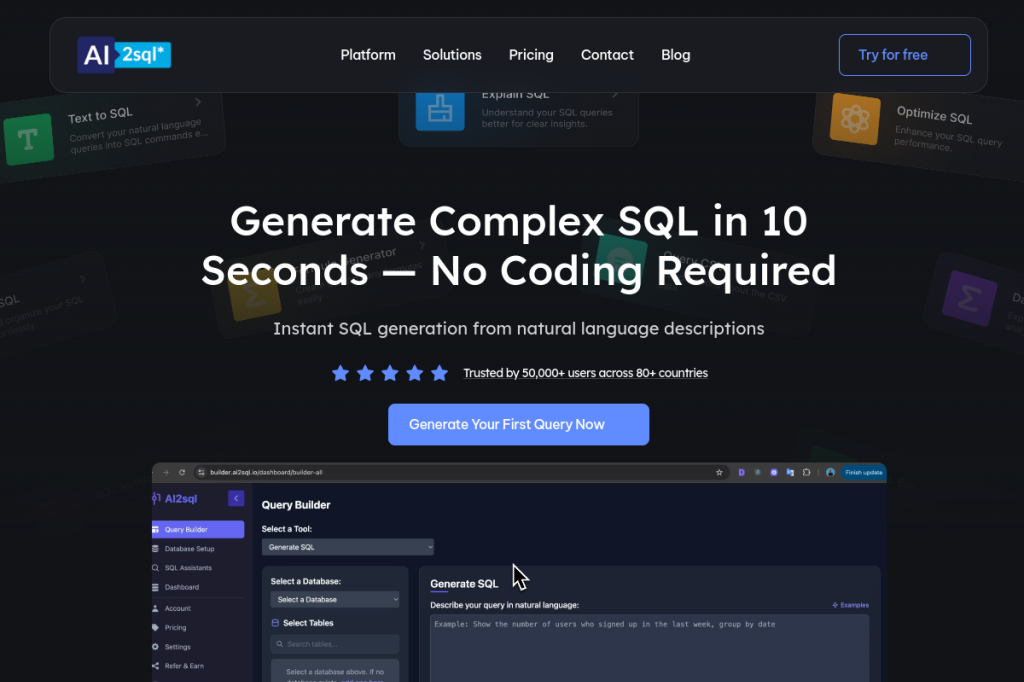Click the orange Optimize SQL card icon
The image size is (1024, 682).
855,119
